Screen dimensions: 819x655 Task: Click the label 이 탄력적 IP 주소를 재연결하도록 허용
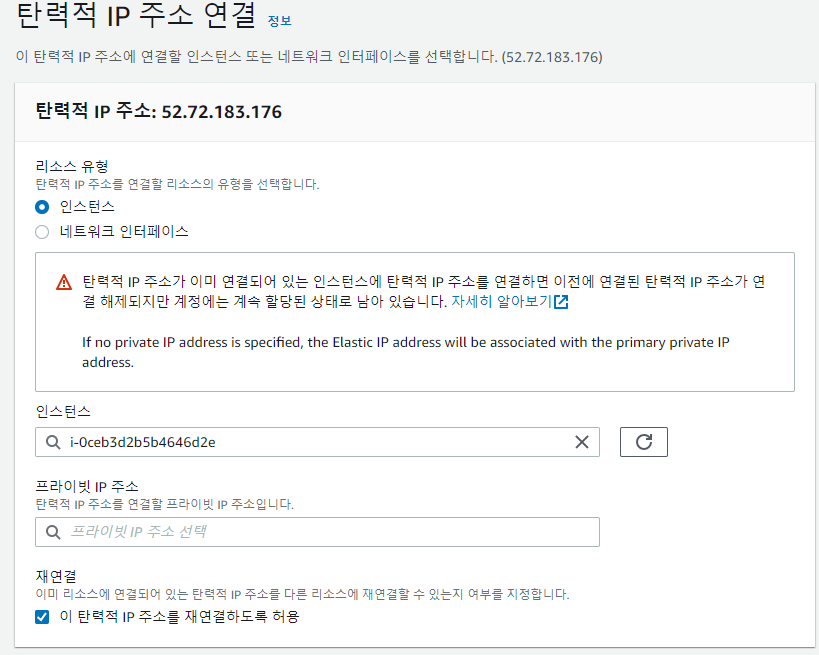pos(179,617)
